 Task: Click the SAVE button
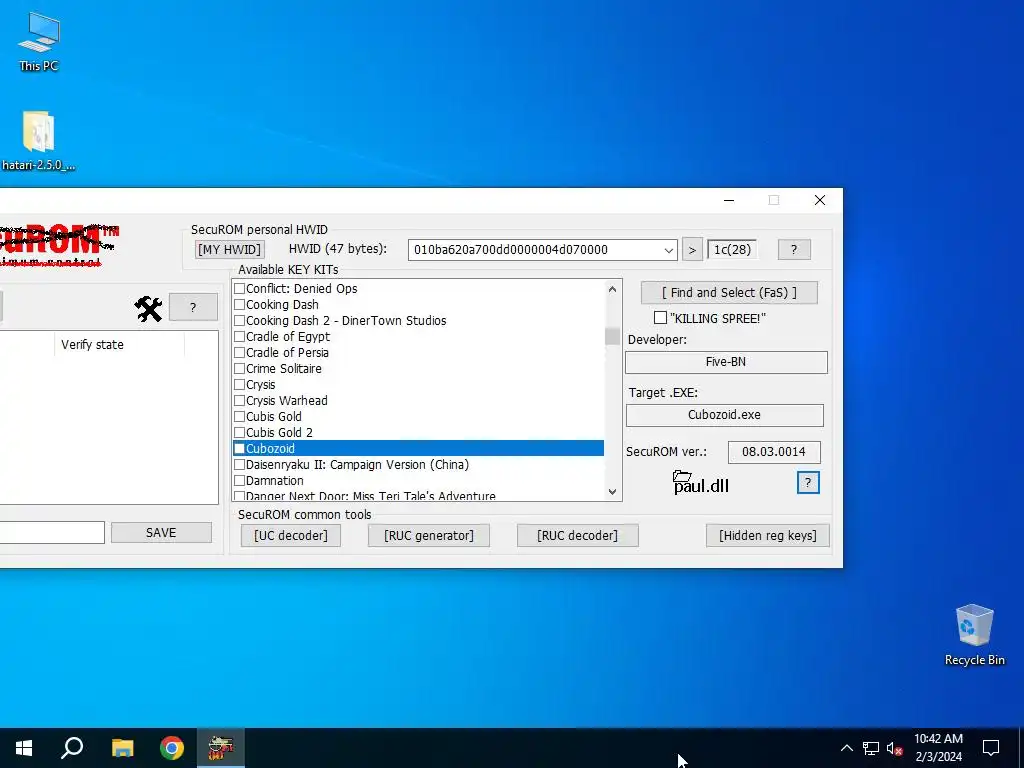point(161,532)
